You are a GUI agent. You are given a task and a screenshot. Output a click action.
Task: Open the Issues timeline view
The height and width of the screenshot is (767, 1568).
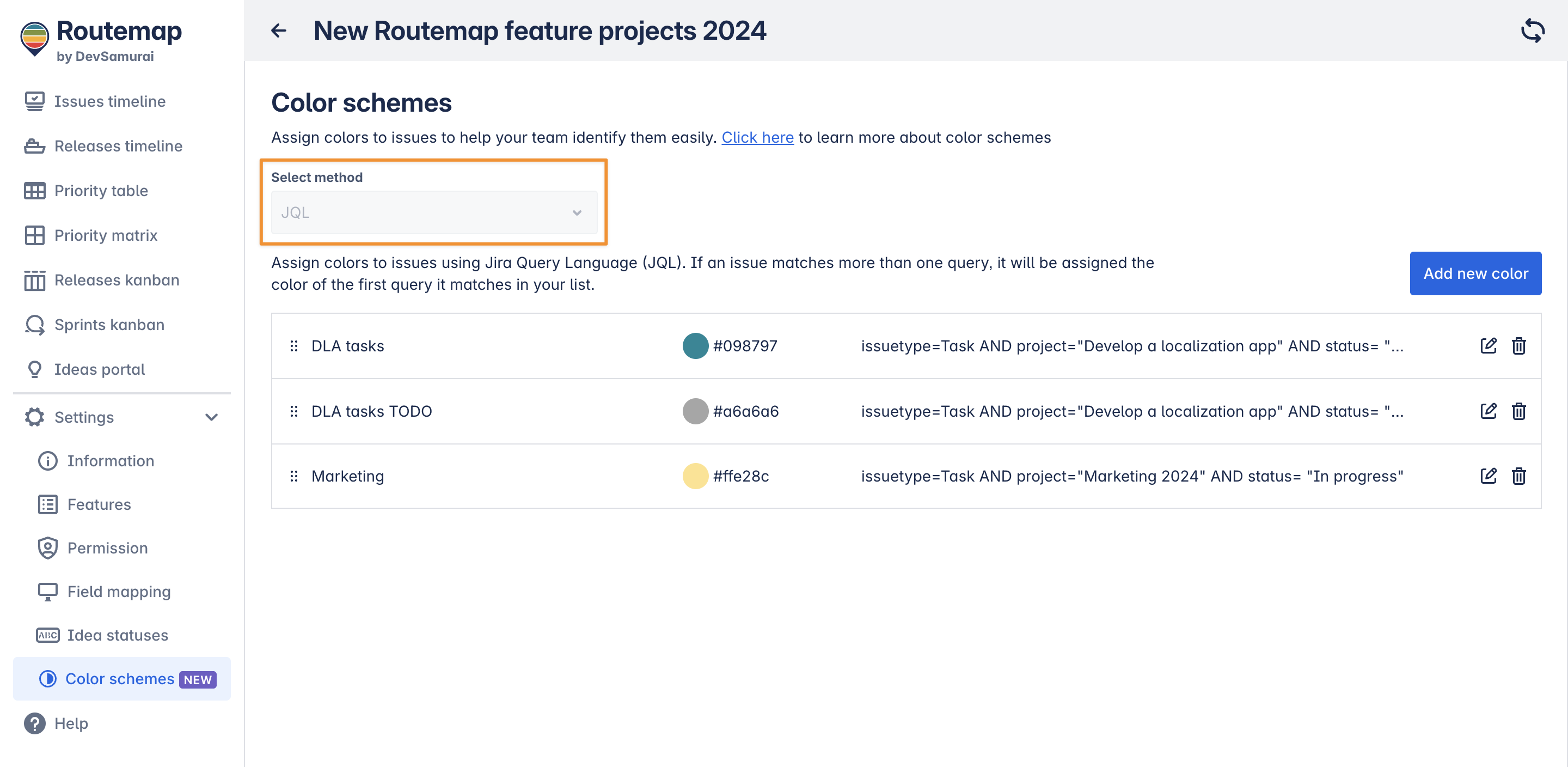click(109, 101)
